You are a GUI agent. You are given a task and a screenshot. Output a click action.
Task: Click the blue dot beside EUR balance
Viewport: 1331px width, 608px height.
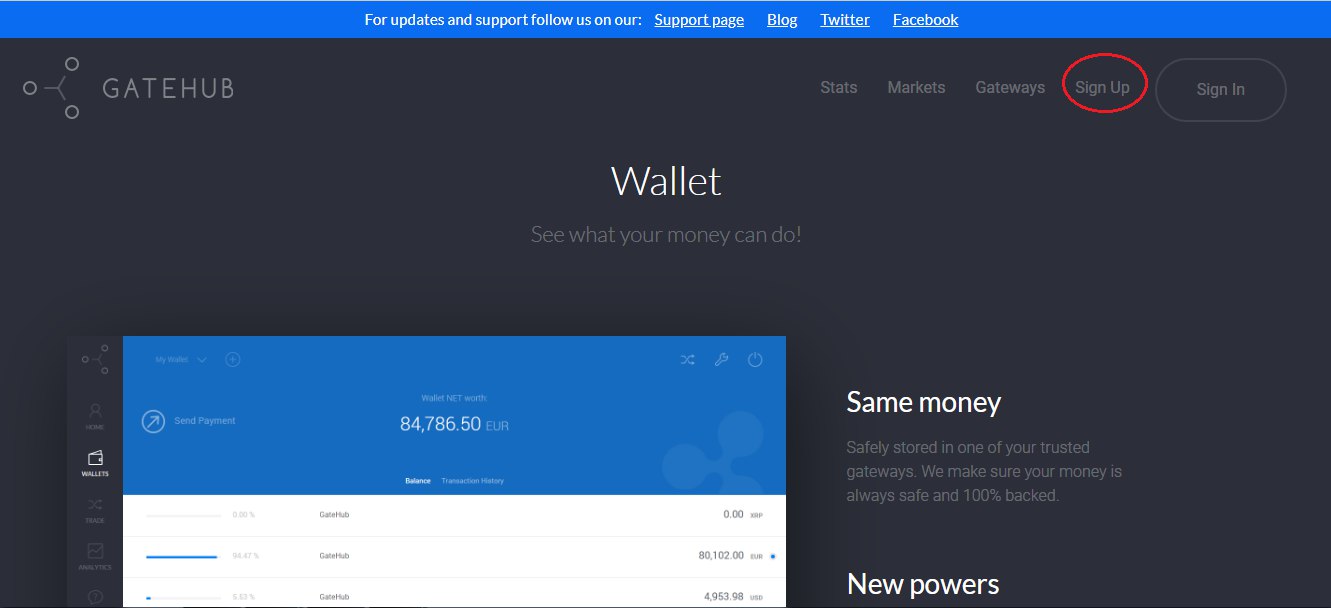click(x=773, y=556)
